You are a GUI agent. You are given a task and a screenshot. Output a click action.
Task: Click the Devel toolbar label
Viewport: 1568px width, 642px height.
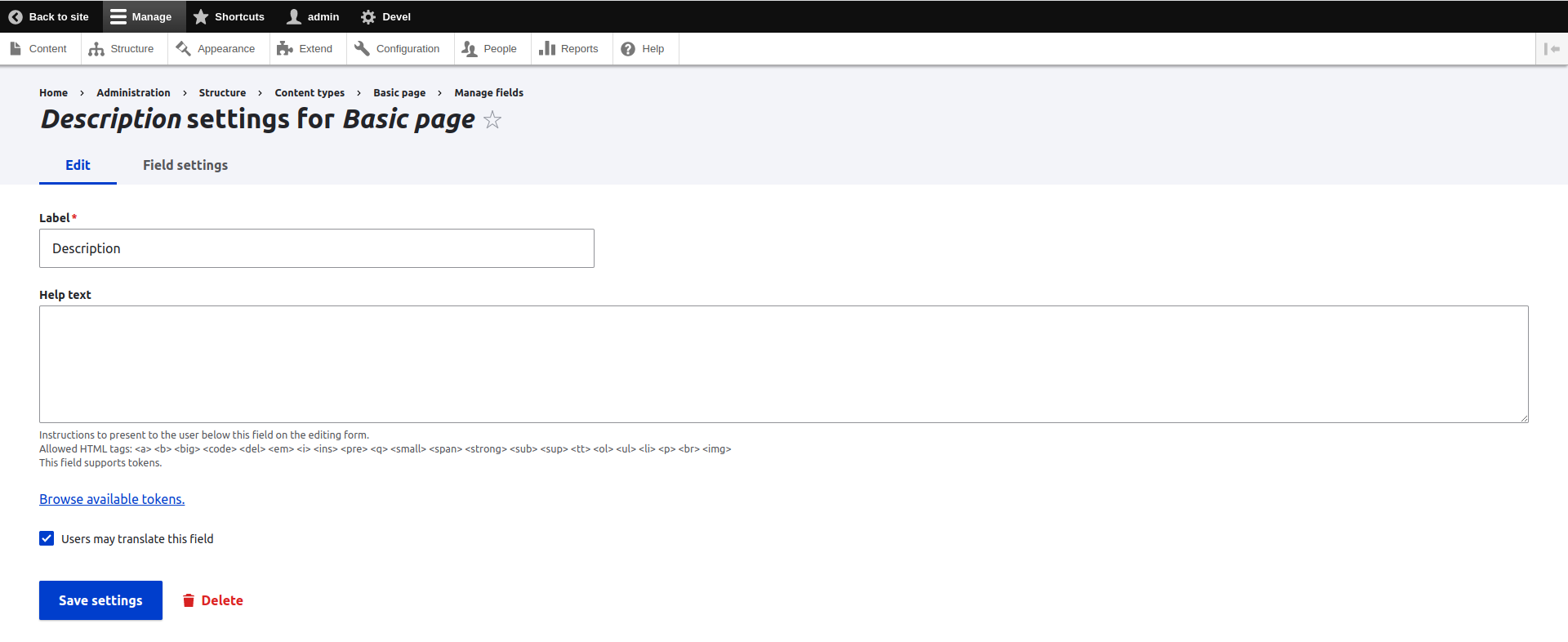point(396,16)
